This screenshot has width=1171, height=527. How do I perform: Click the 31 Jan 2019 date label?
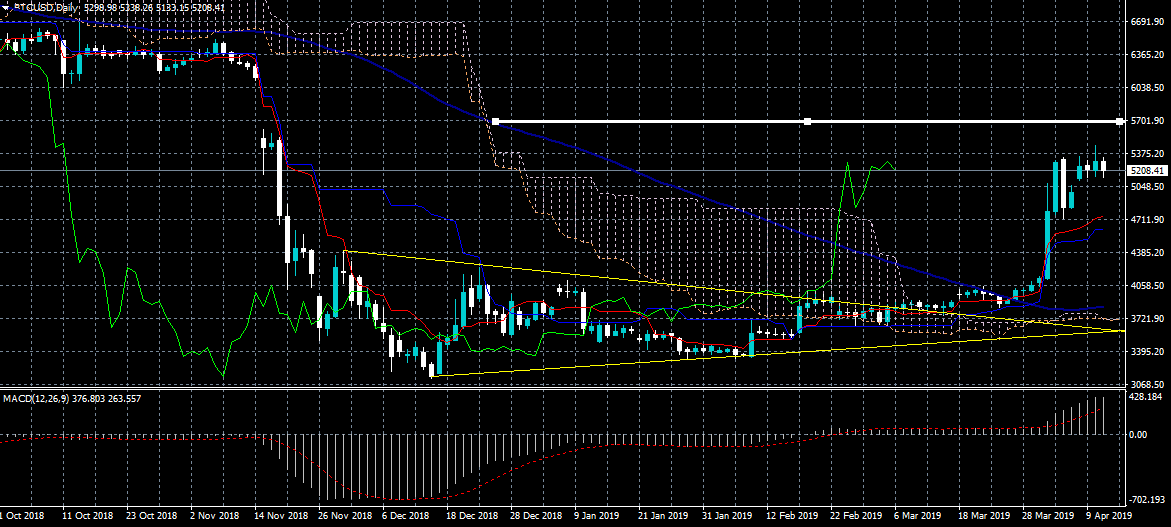click(727, 516)
